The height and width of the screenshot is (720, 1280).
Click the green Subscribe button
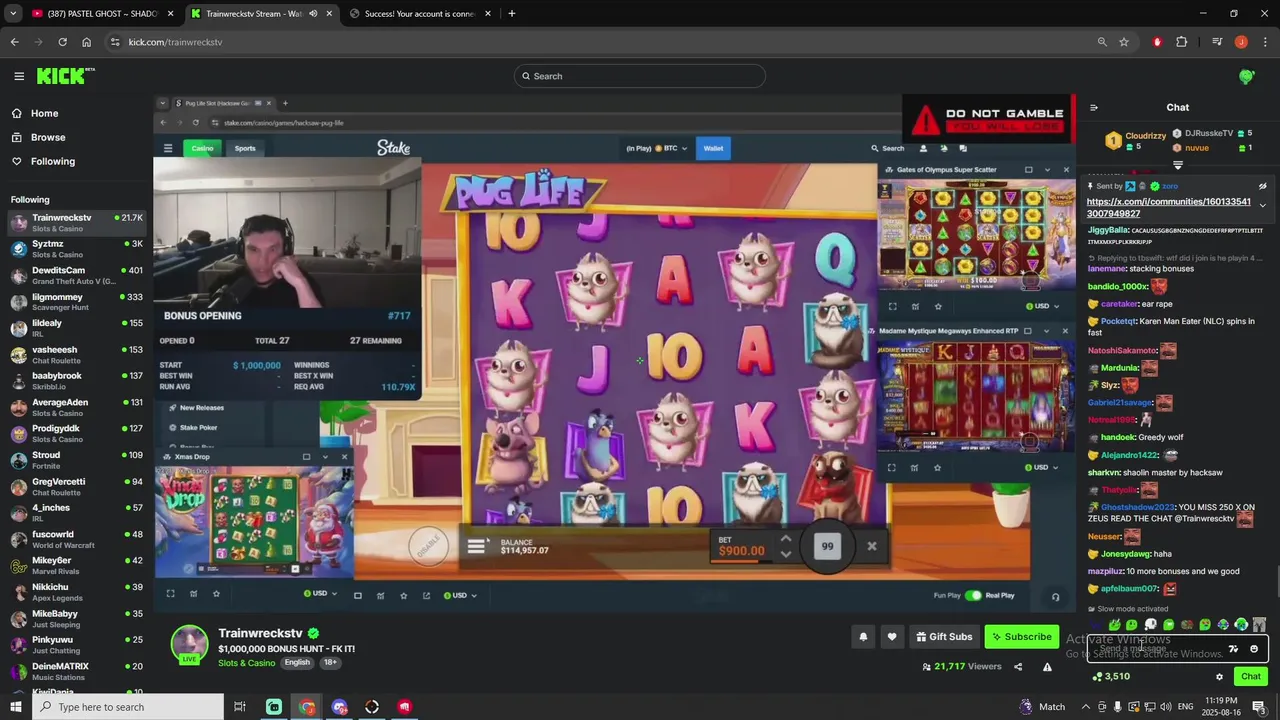(x=1021, y=637)
